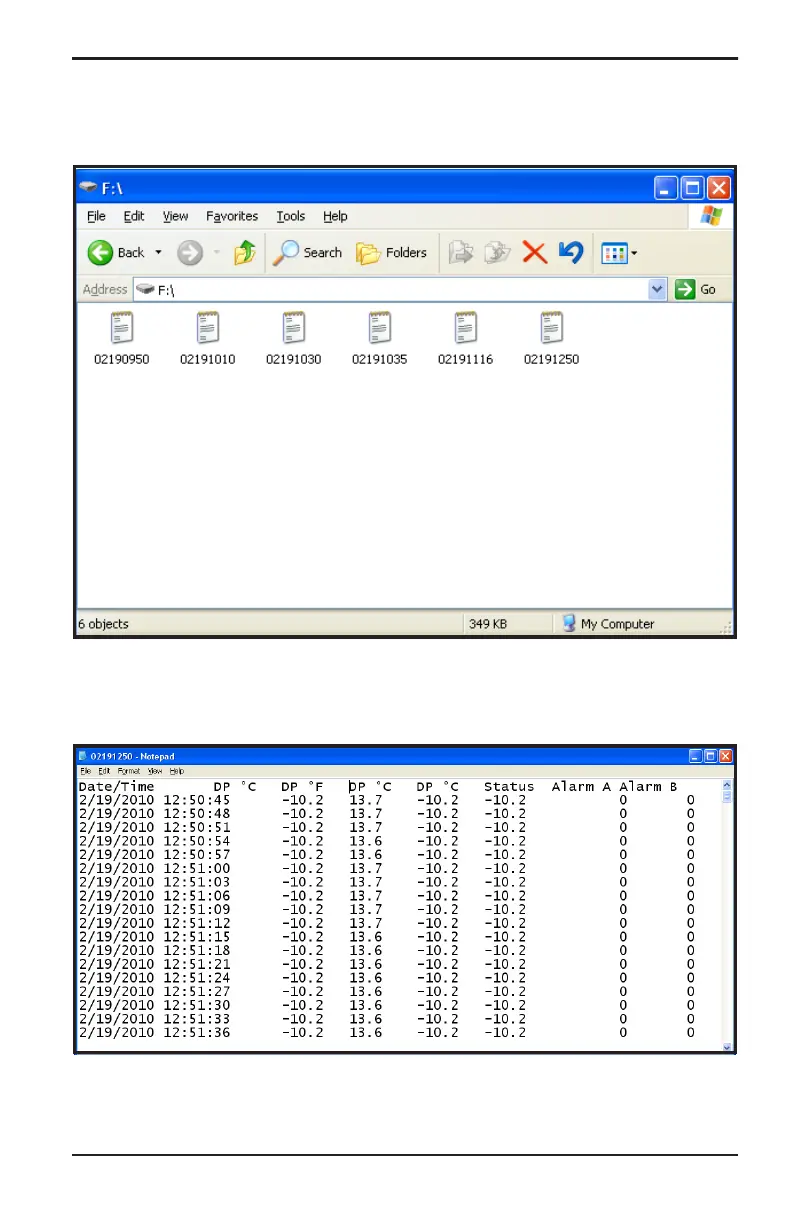This screenshot has height=1224, width=792.
Task: Click the Go button
Action: click(697, 289)
